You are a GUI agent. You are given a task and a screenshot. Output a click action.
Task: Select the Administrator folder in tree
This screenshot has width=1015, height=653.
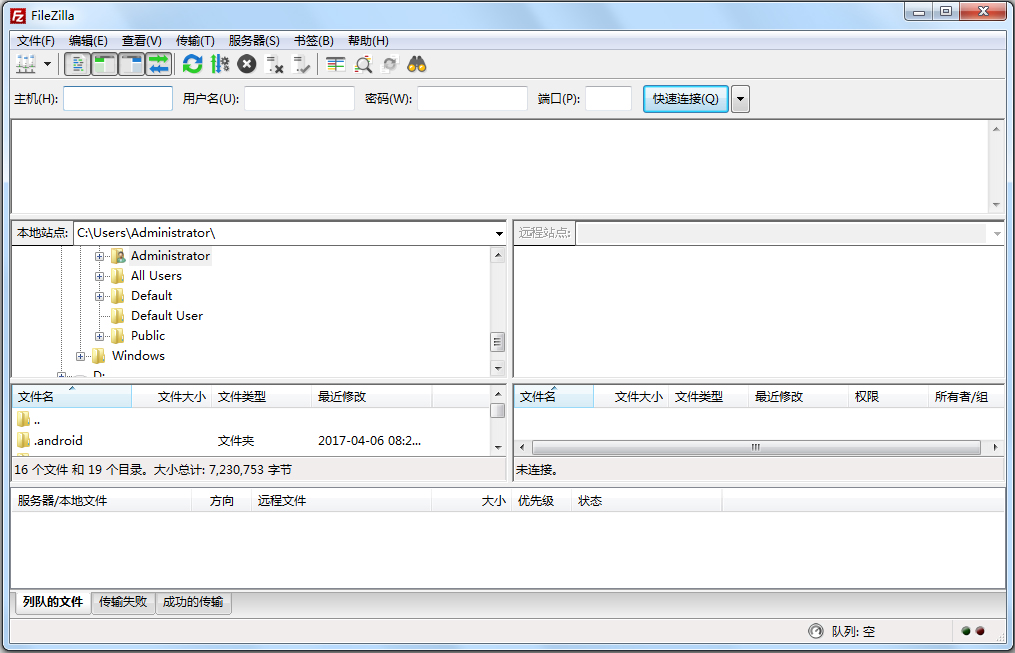pyautogui.click(x=170, y=256)
